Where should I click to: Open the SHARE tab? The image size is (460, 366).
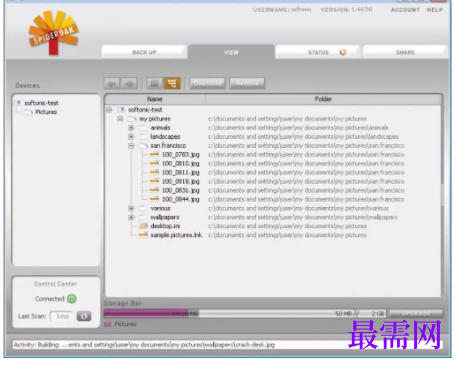click(405, 52)
